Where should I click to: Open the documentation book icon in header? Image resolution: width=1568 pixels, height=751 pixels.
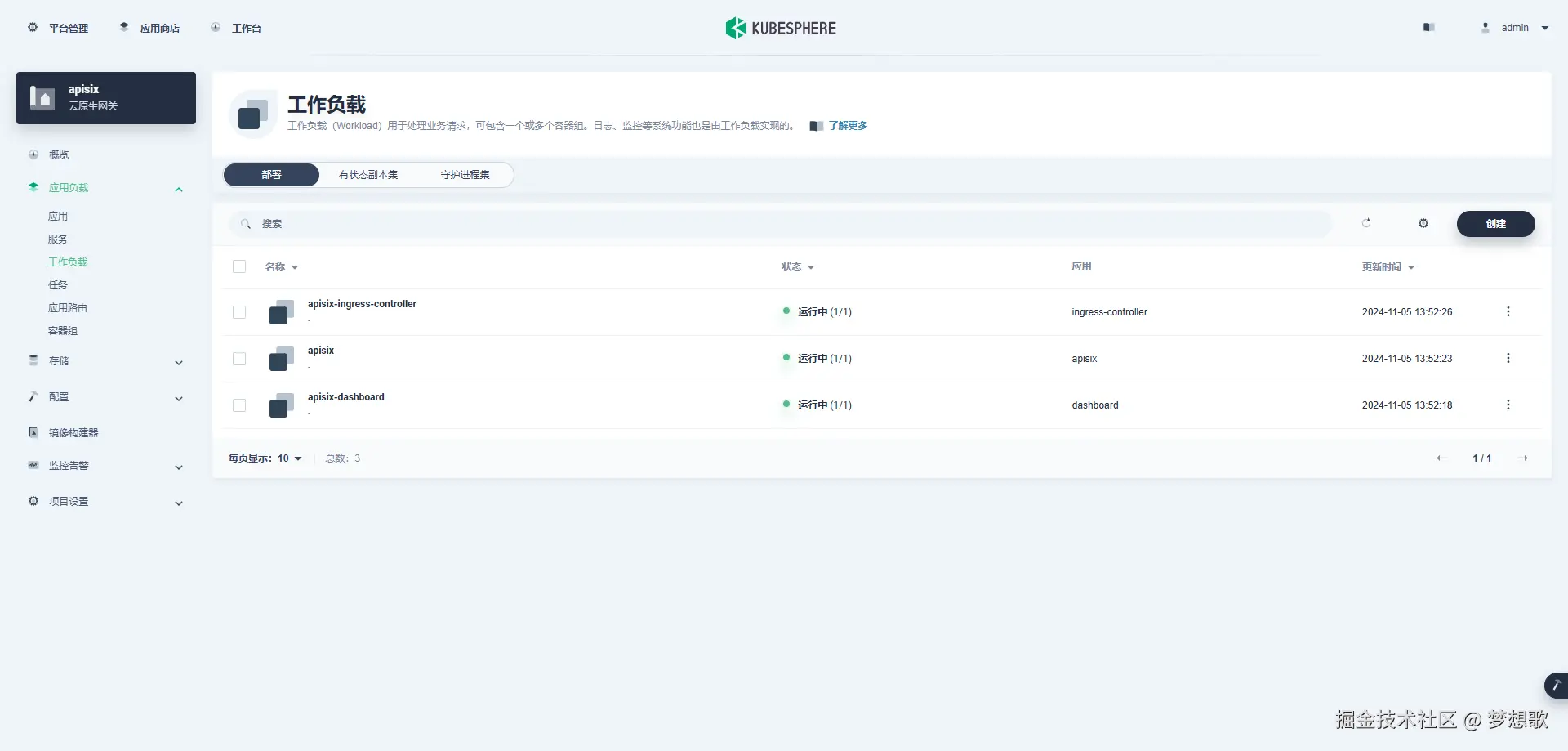pyautogui.click(x=1428, y=28)
